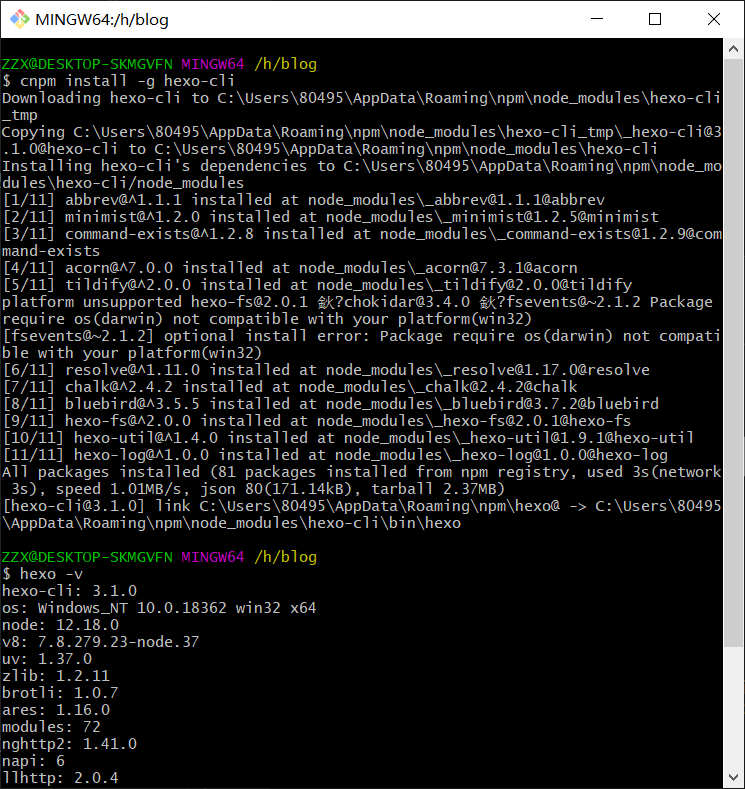Click the '[hexo-cli@3.1.0] link' line
Viewport: 745px width, 789px height.
(x=362, y=515)
